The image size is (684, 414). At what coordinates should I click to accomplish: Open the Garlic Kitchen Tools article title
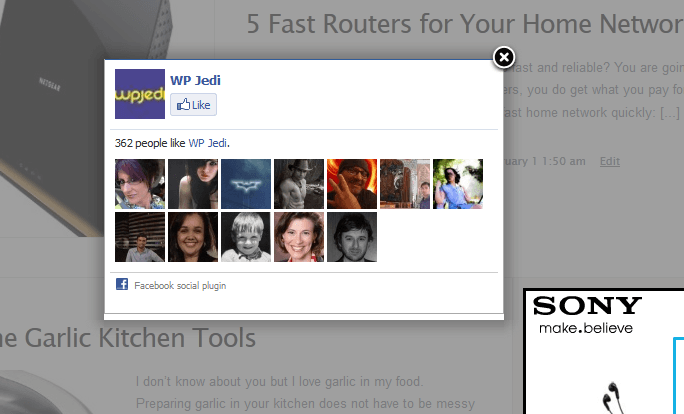pos(128,338)
